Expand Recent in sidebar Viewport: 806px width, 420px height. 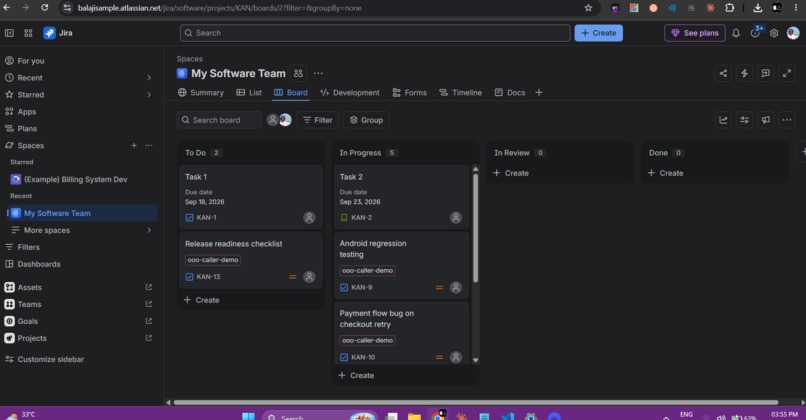(149, 78)
